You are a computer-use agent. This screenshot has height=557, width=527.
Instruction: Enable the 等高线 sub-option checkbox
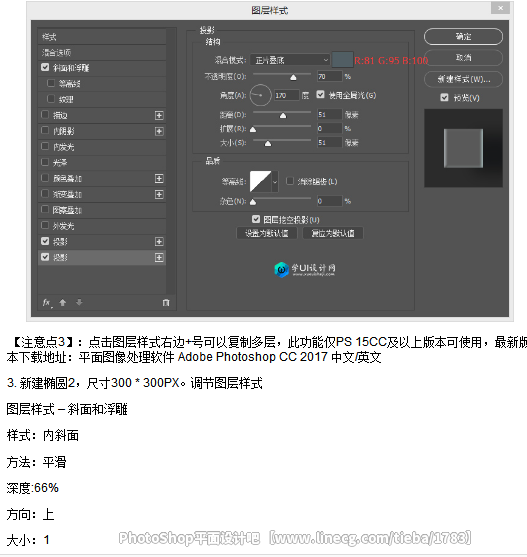pyautogui.click(x=51, y=83)
